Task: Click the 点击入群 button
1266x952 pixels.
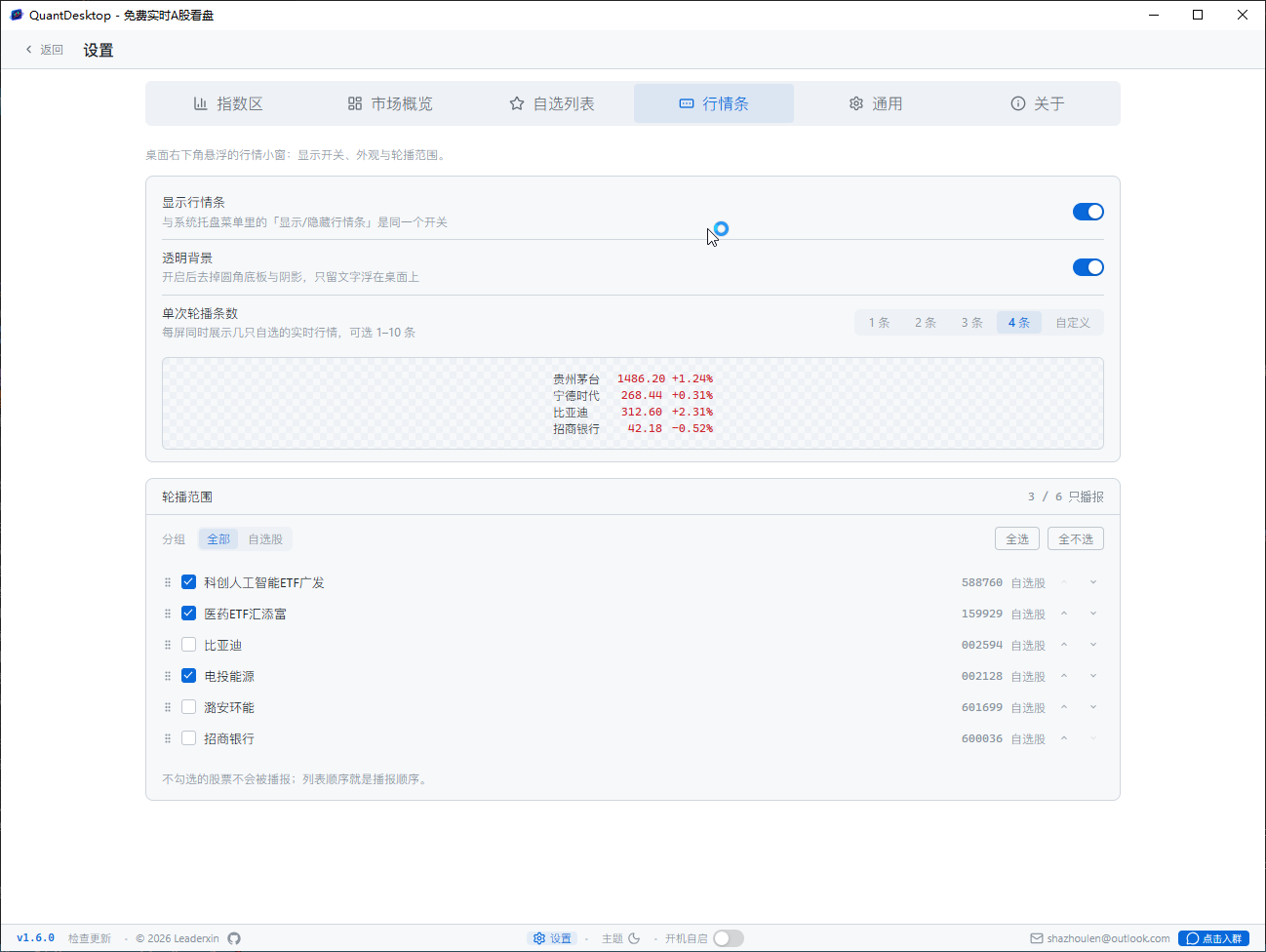Action: [x=1213, y=938]
